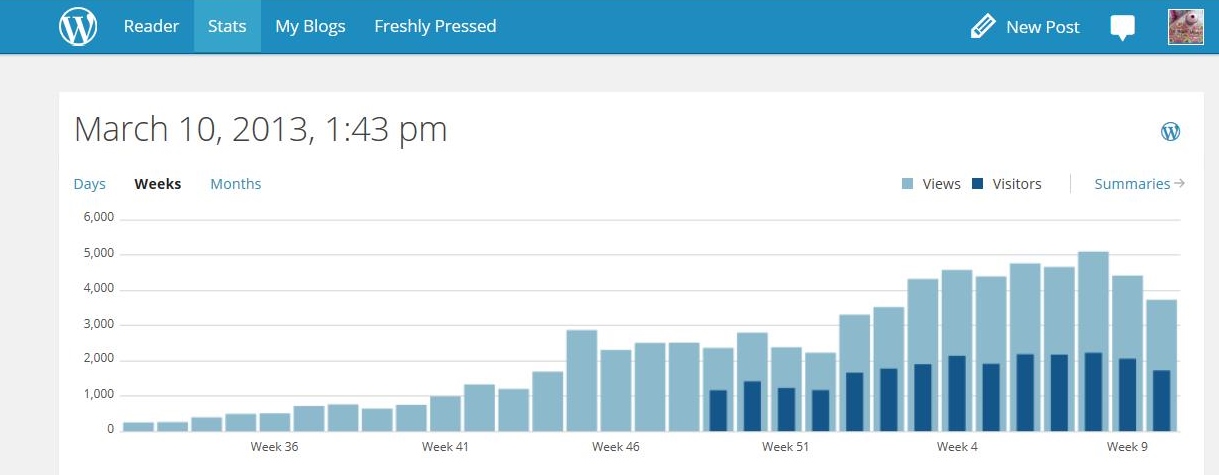Switch chart to Days view
This screenshot has height=475, width=1219.
tap(90, 184)
